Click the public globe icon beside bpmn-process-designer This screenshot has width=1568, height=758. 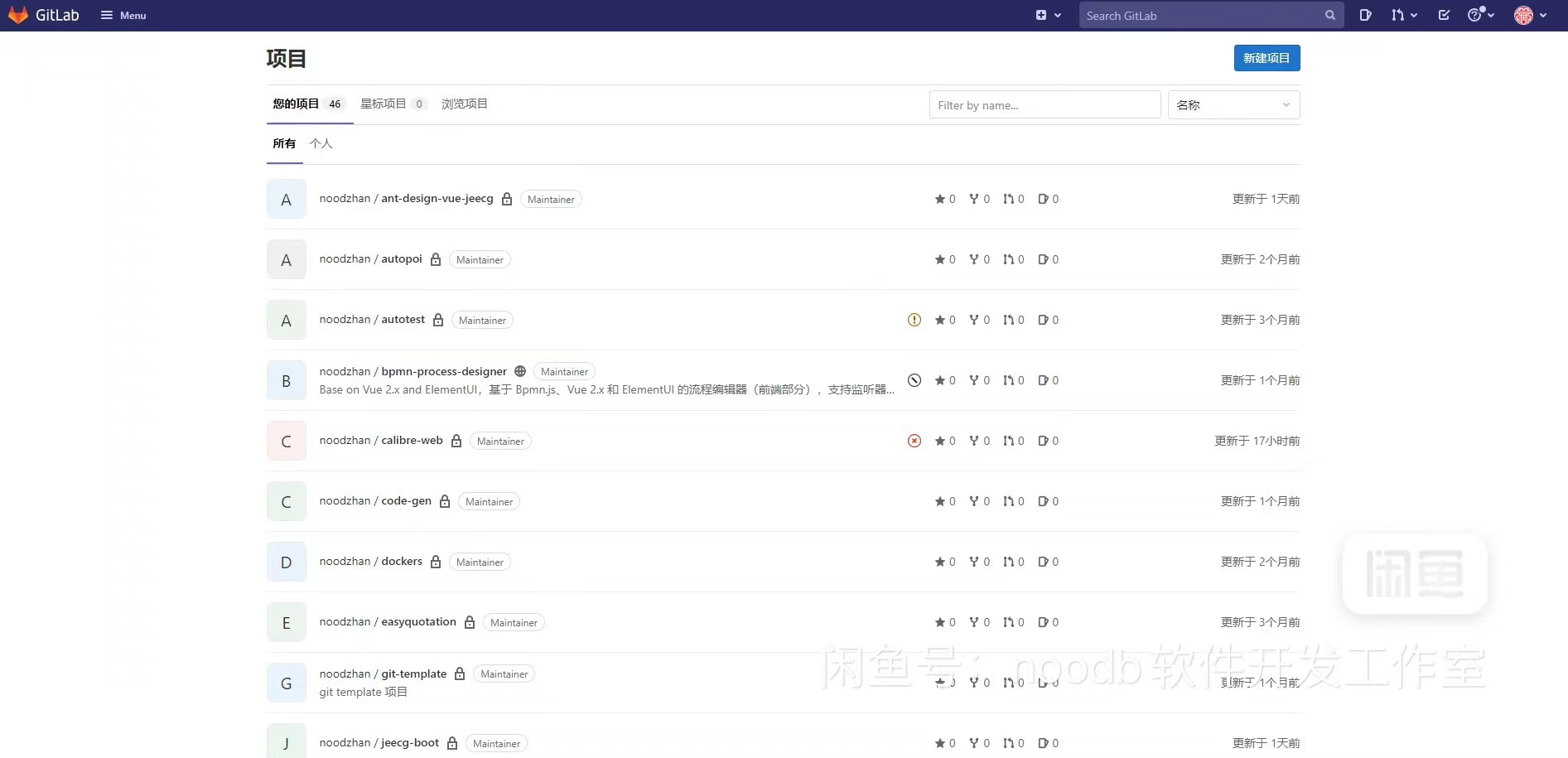(520, 371)
